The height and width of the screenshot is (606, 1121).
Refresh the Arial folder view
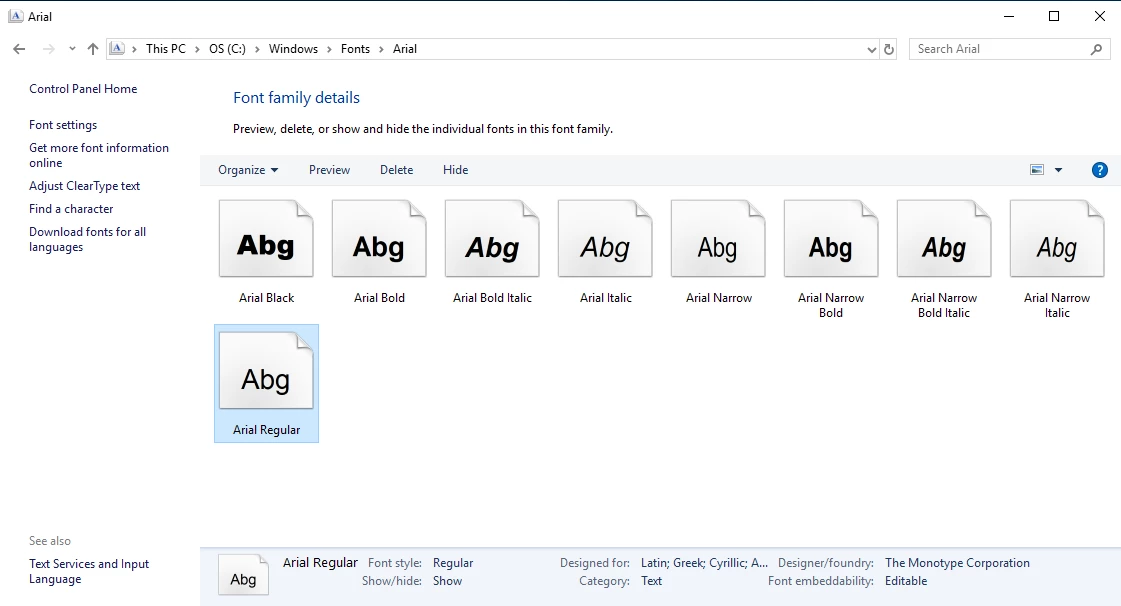click(889, 49)
